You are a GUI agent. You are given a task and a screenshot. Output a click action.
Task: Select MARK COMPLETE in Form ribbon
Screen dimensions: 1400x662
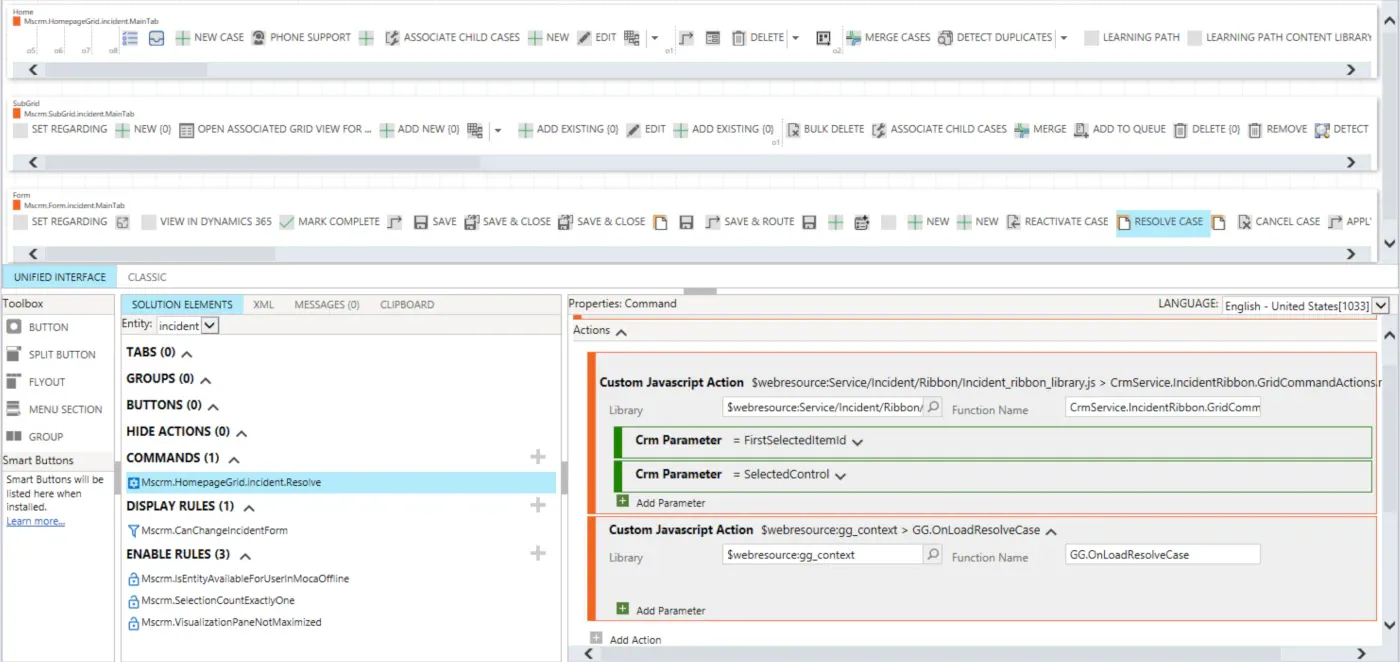[329, 222]
